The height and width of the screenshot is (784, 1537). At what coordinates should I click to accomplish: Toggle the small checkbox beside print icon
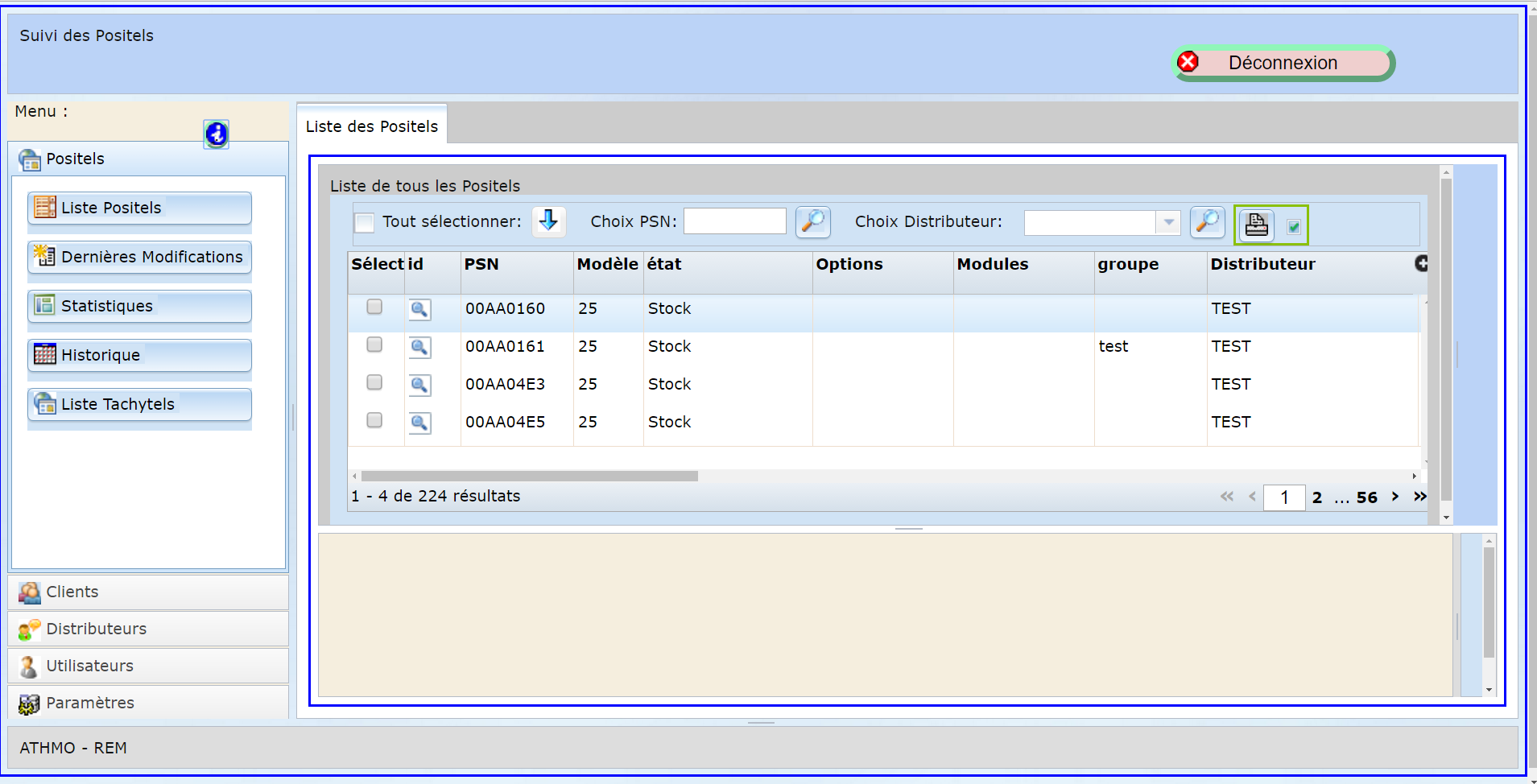pyautogui.click(x=1294, y=227)
